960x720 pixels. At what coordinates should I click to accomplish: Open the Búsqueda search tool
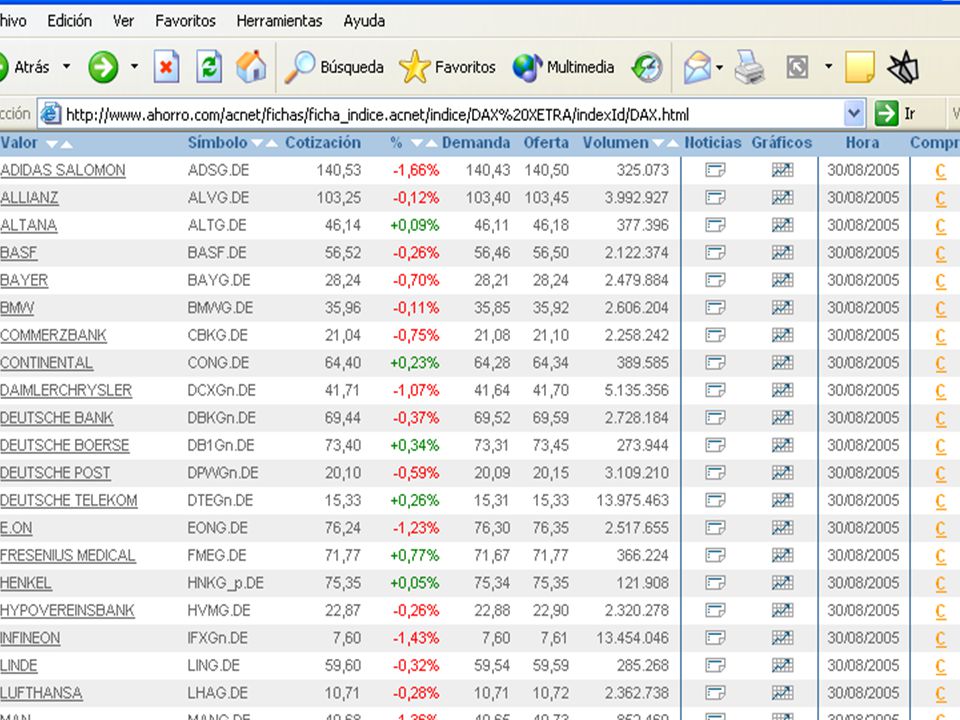(334, 67)
